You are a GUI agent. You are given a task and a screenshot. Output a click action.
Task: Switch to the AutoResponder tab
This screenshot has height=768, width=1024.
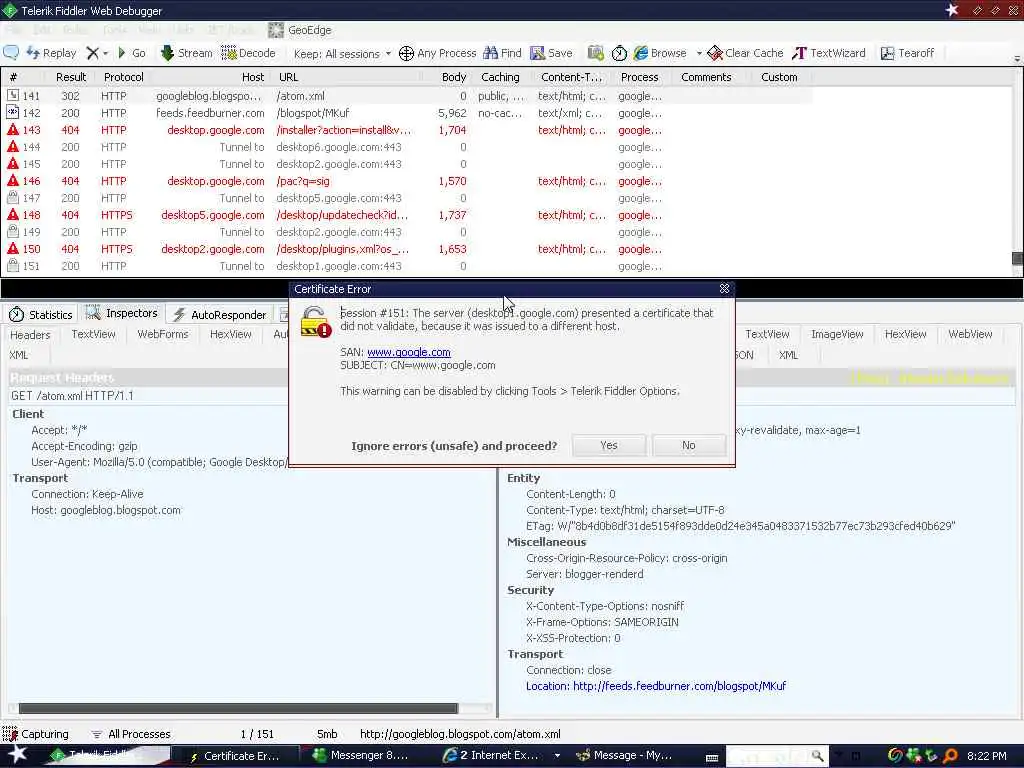(219, 315)
